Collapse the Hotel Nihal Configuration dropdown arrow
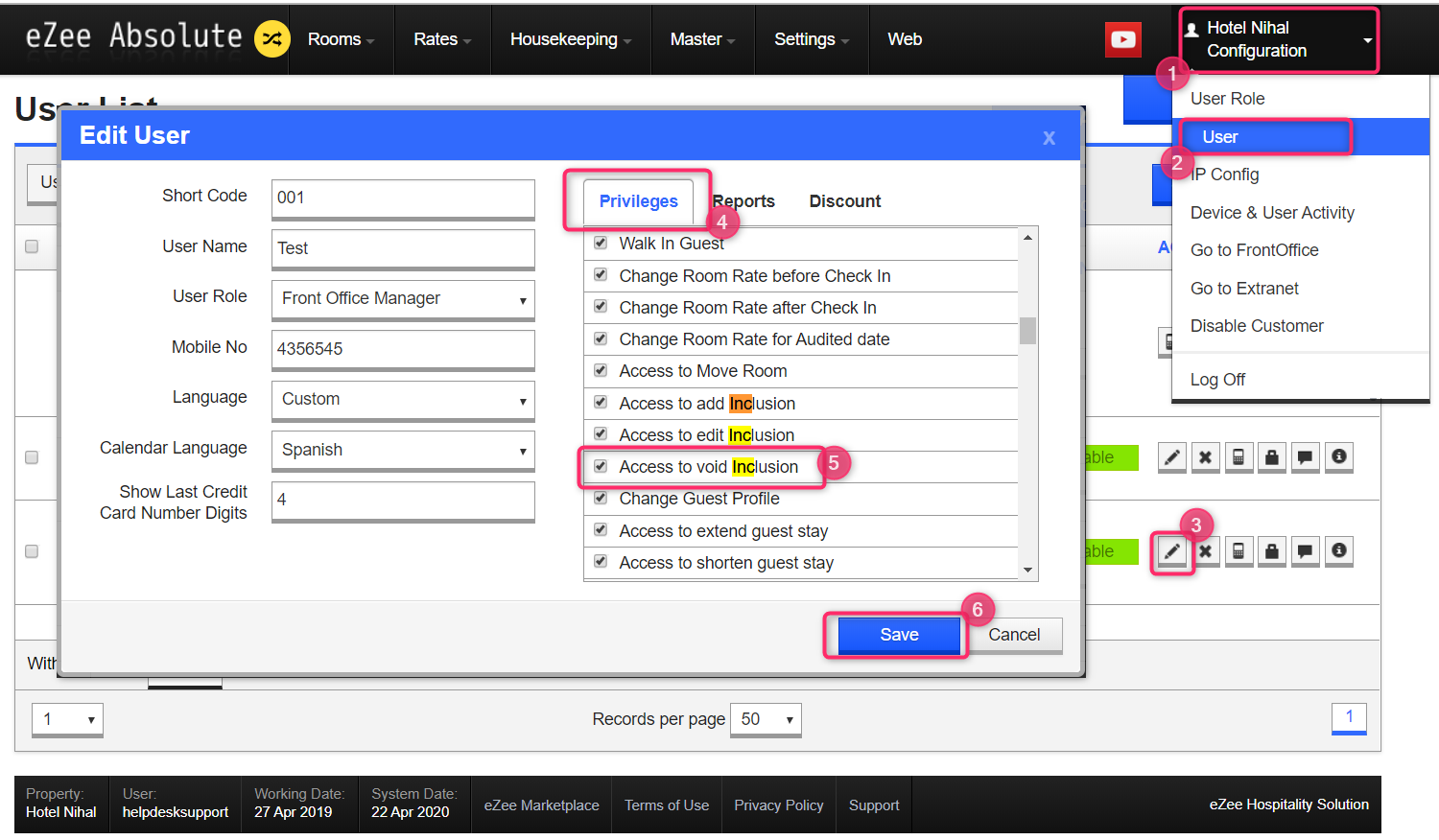This screenshot has height=840, width=1439. pos(1368,40)
